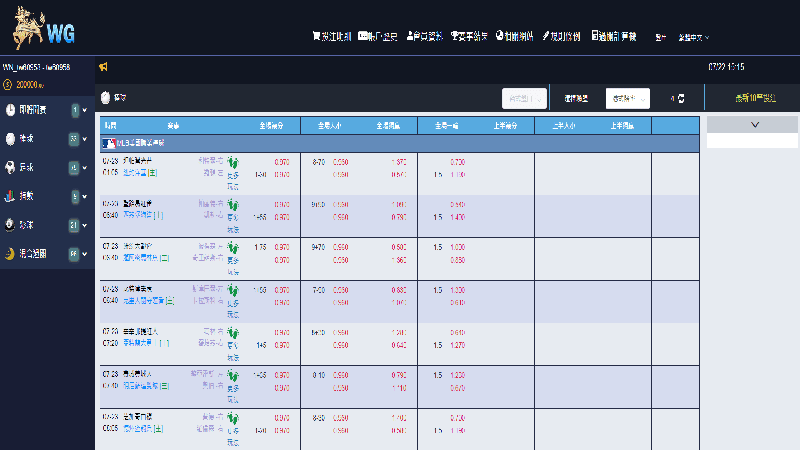Image resolution: width=800 pixels, height=450 pixels.
Task: Expand the right panel chevron
Action: click(x=753, y=124)
